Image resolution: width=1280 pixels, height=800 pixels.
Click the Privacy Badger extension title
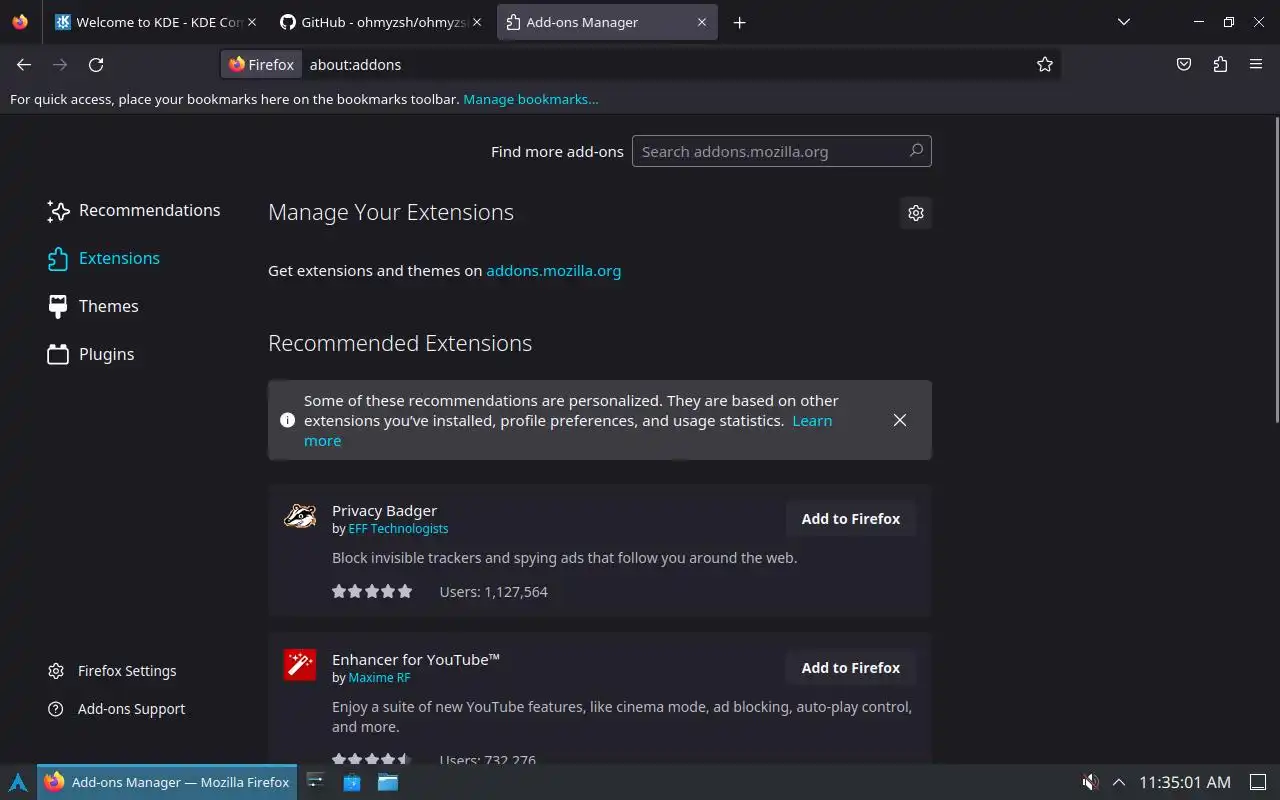pyautogui.click(x=384, y=510)
